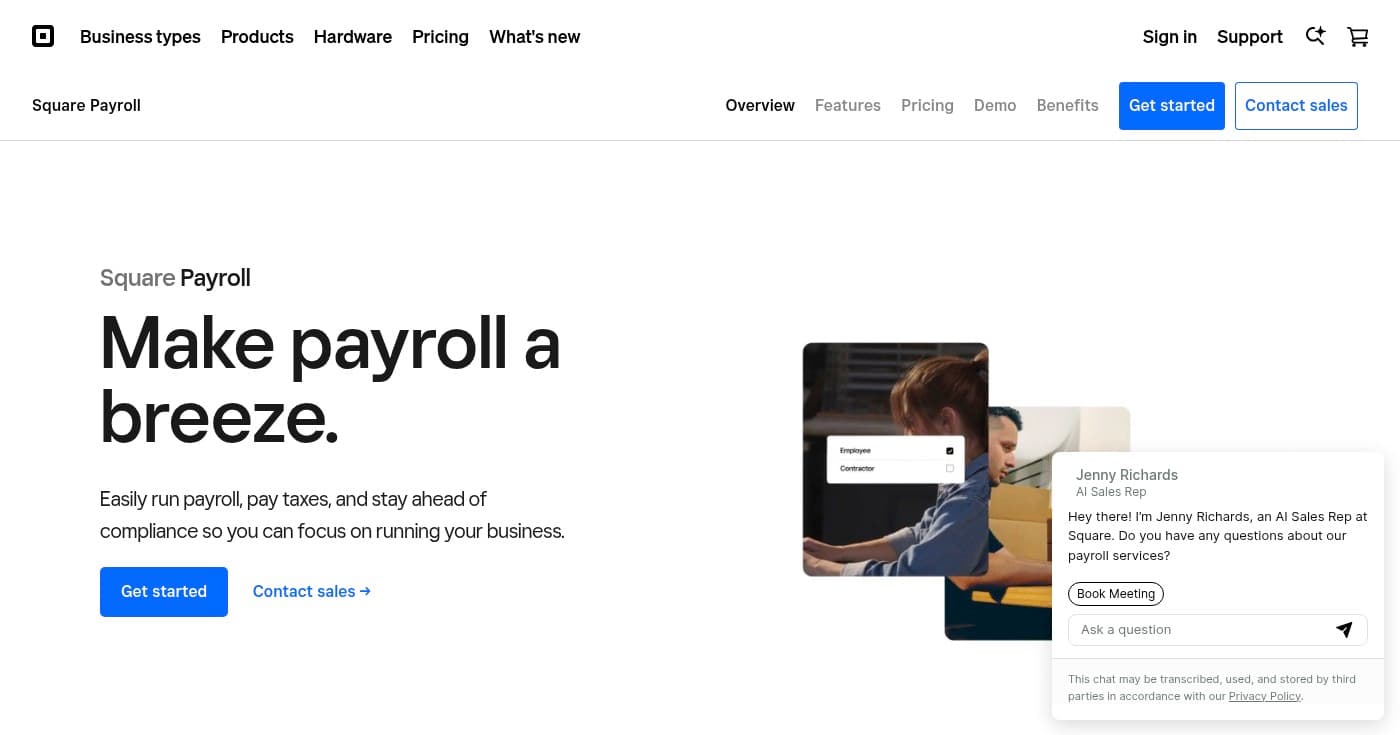Image resolution: width=1400 pixels, height=735 pixels.
Task: Click Get started in the Payroll navigation
Action: (x=1171, y=105)
